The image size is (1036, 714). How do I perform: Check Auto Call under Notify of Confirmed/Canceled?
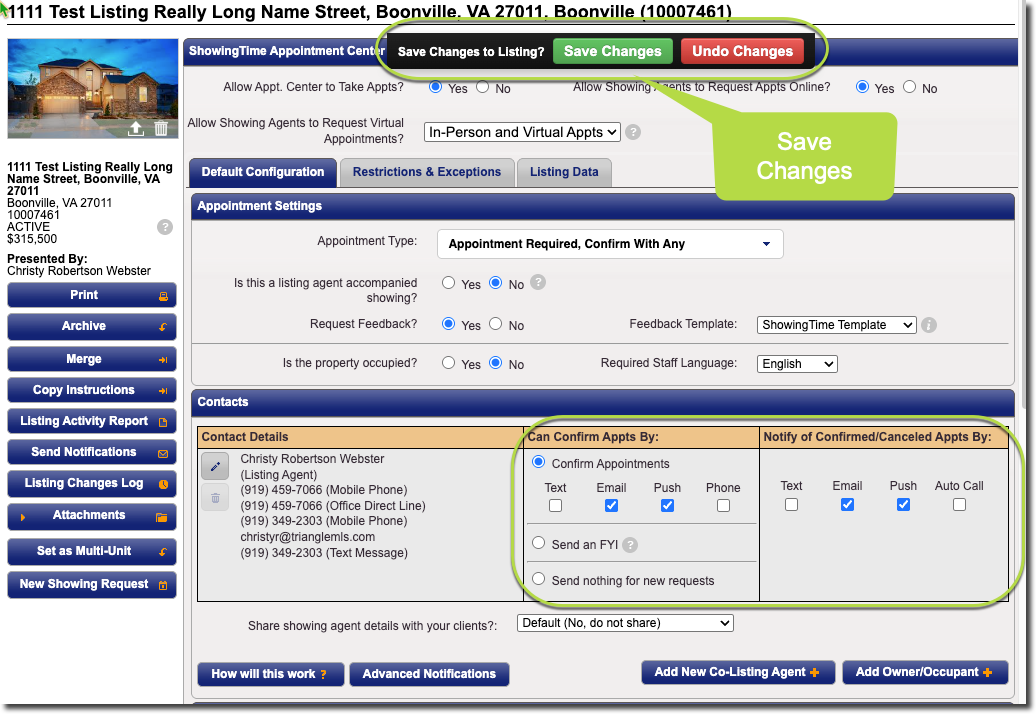(959, 505)
